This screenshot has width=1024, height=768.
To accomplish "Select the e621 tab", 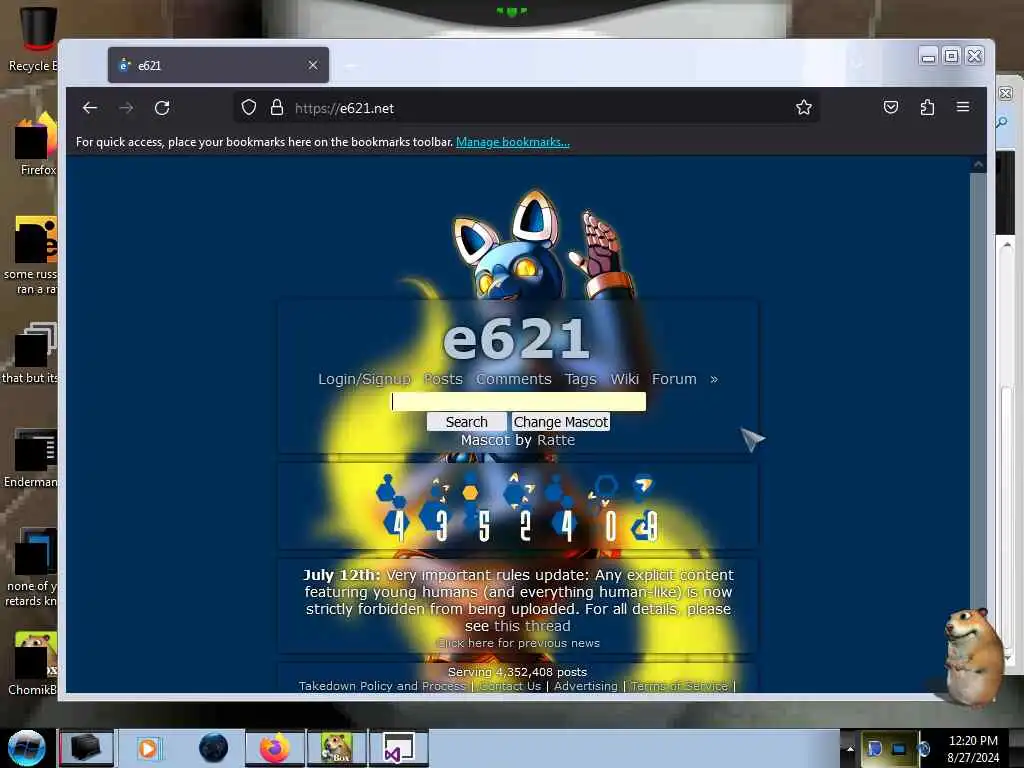I will [218, 65].
